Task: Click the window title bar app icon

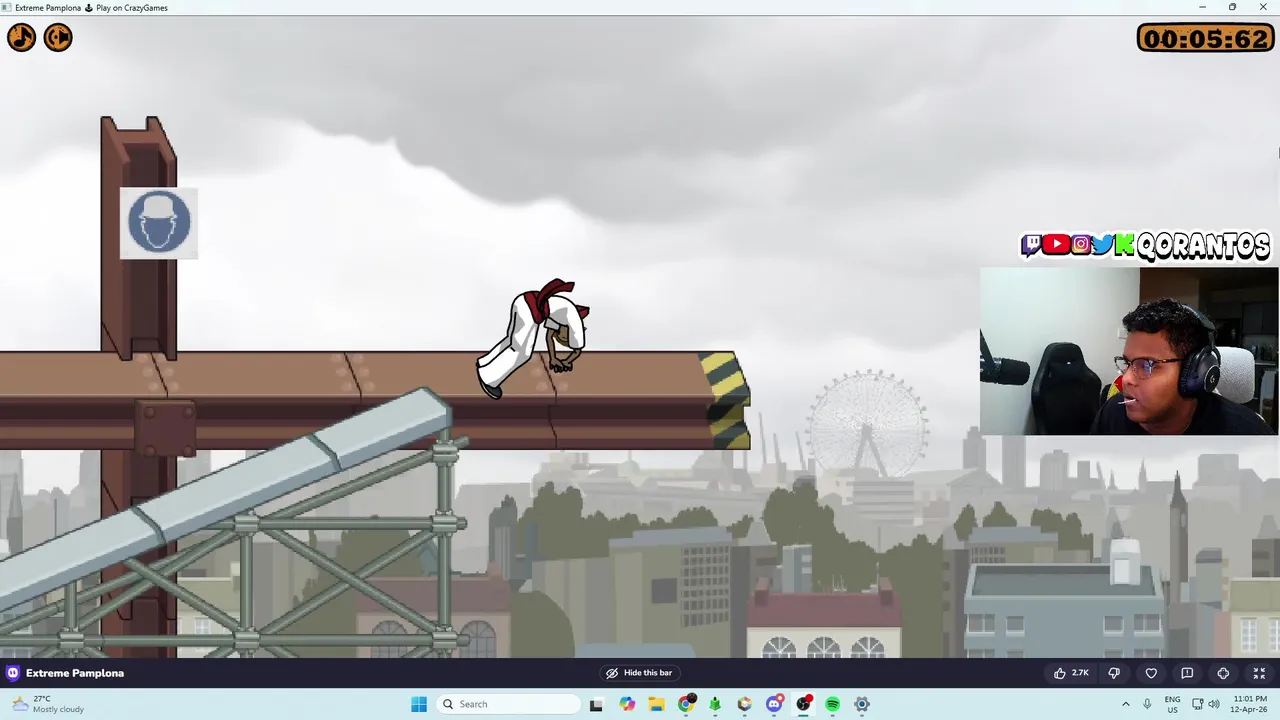Action: click(7, 7)
